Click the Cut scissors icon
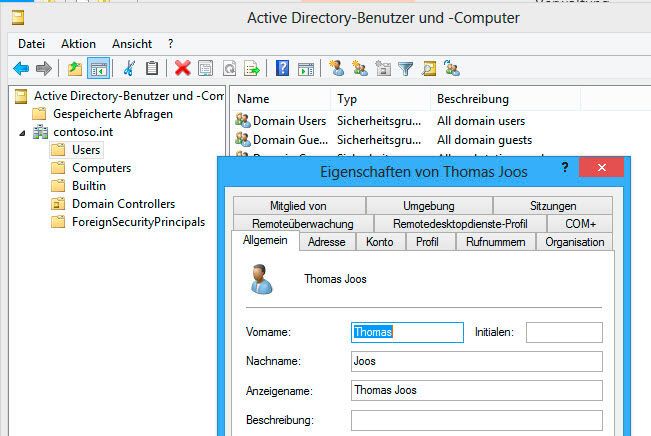Viewport: 651px width, 436px height. tap(129, 69)
